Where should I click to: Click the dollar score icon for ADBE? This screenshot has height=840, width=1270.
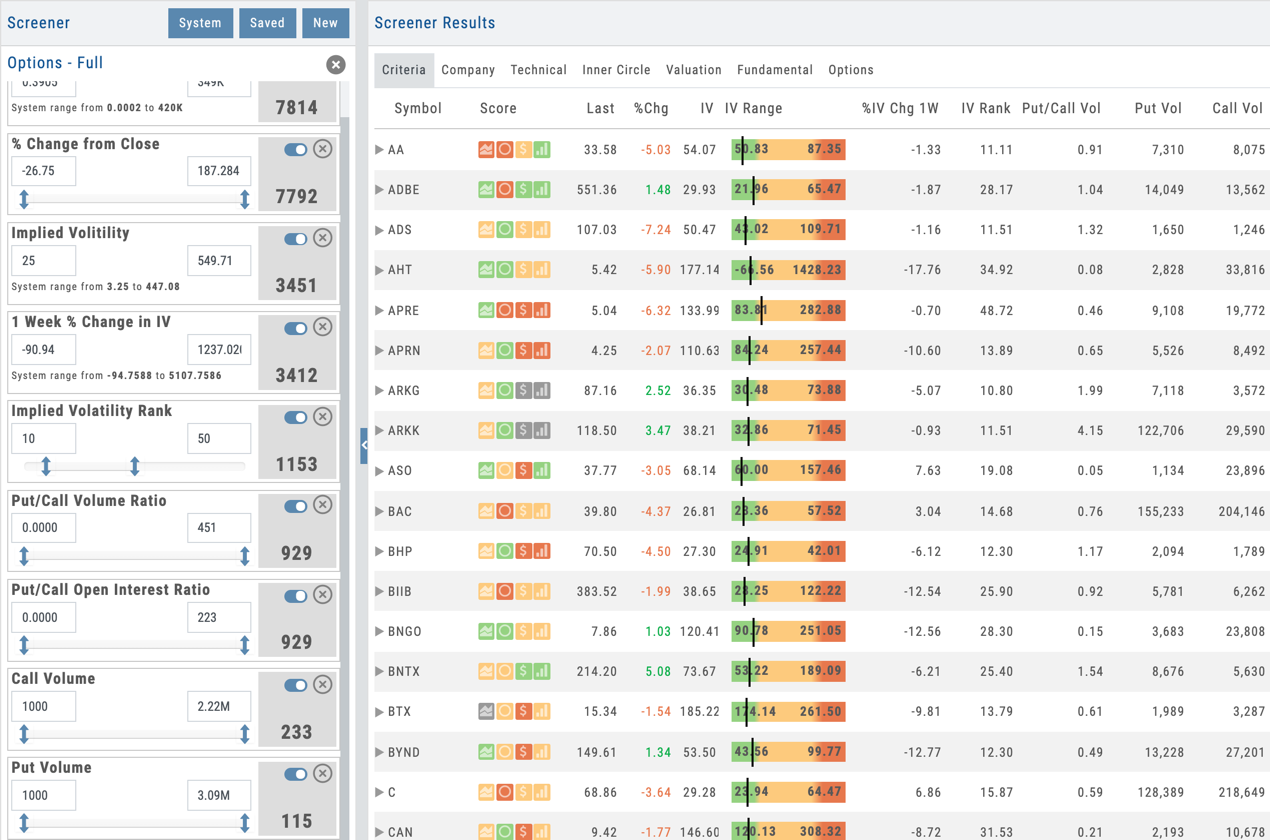point(523,190)
